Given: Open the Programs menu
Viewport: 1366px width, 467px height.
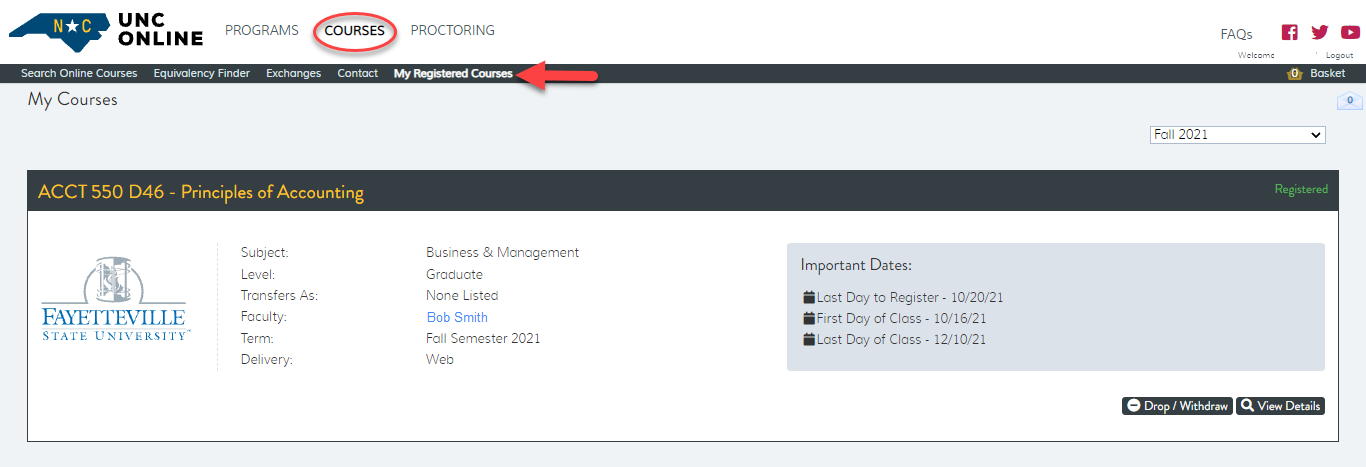Looking at the screenshot, I should (262, 30).
